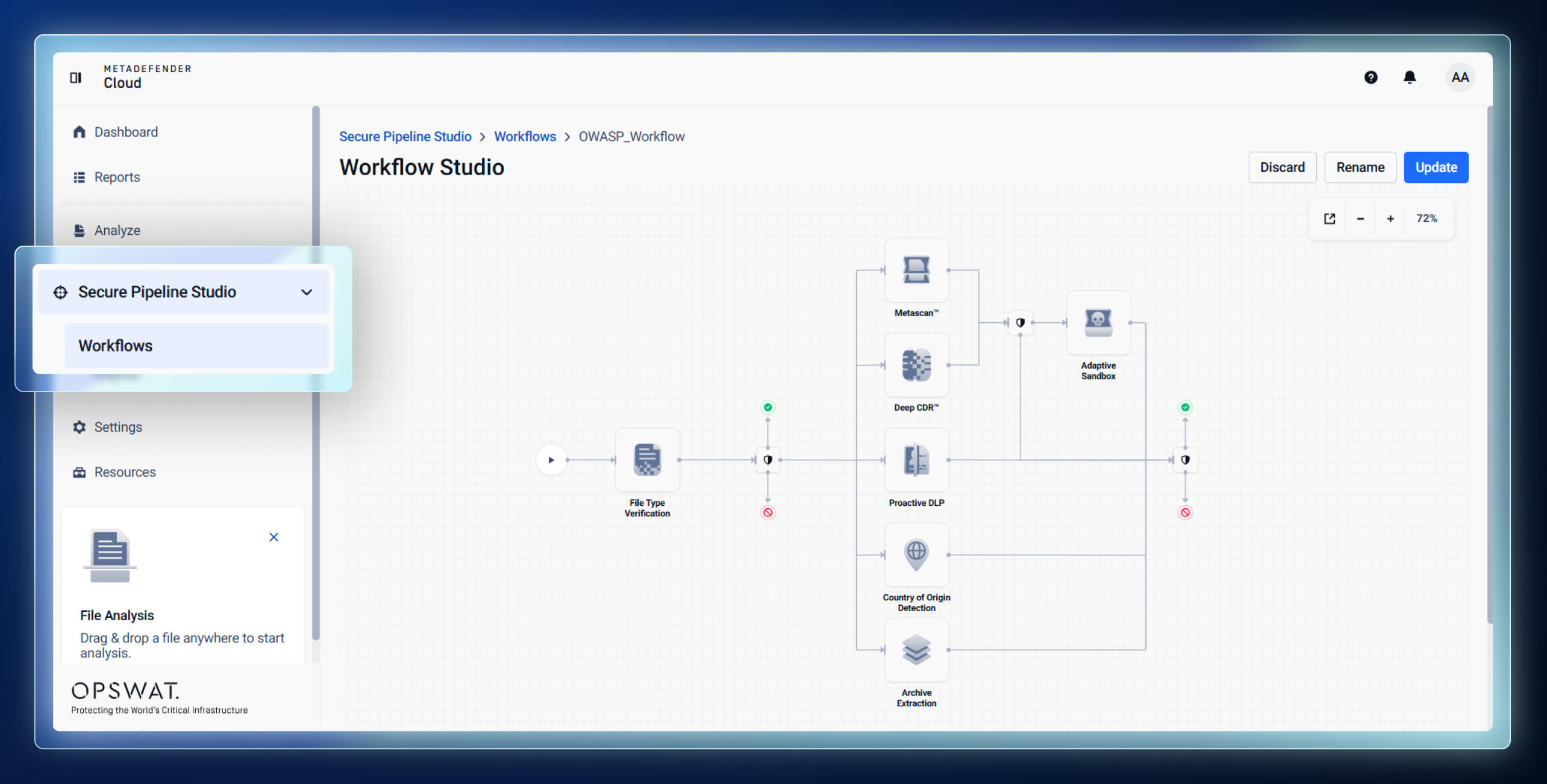Click the Adaptive Sandbox node icon
This screenshot has width=1547, height=784.
coord(1098,322)
